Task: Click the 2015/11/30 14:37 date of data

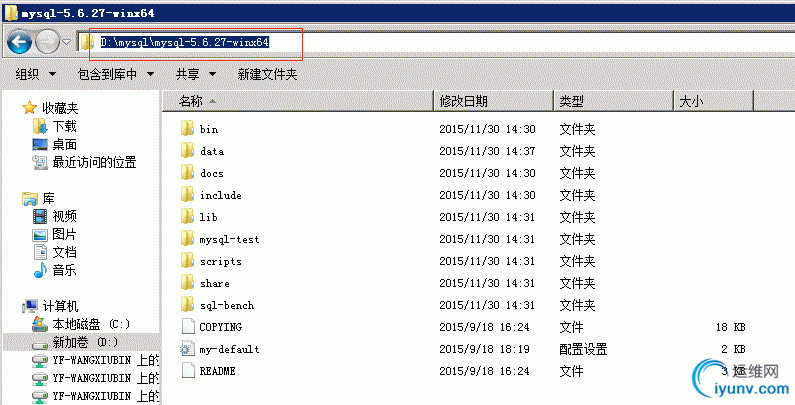Action: pyautogui.click(x=487, y=151)
